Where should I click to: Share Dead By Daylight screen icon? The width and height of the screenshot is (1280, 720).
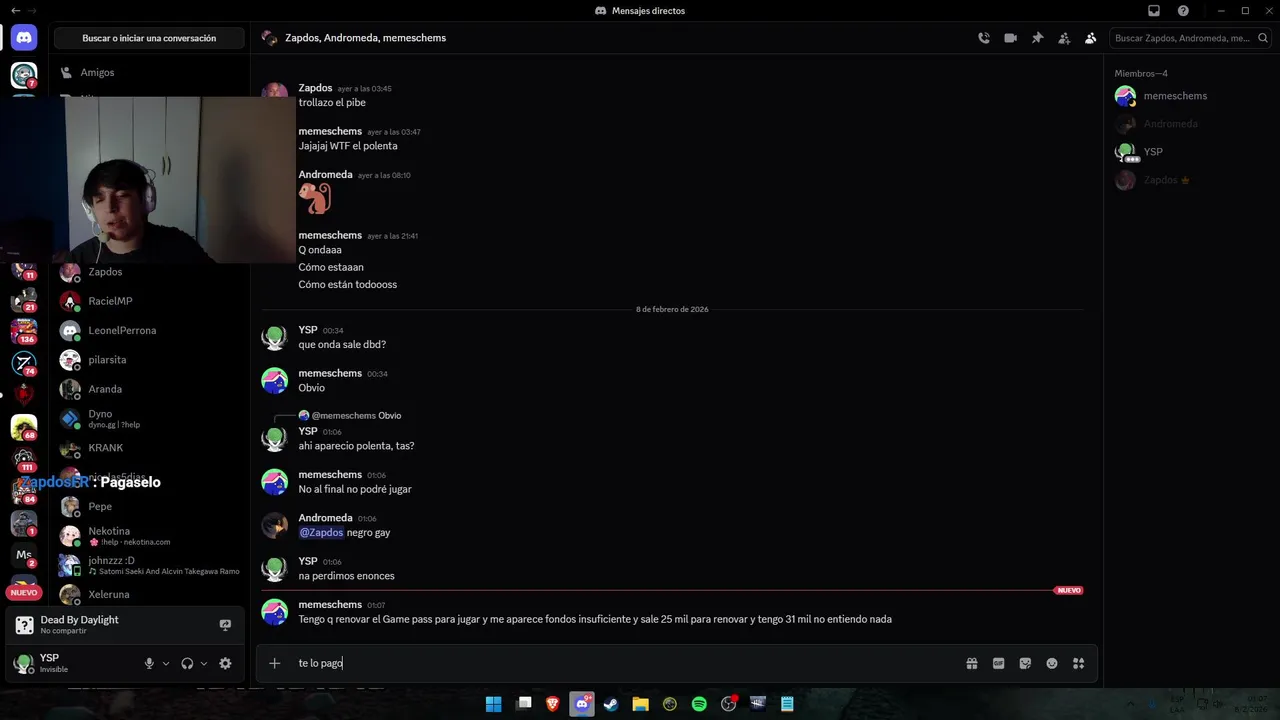[225, 625]
